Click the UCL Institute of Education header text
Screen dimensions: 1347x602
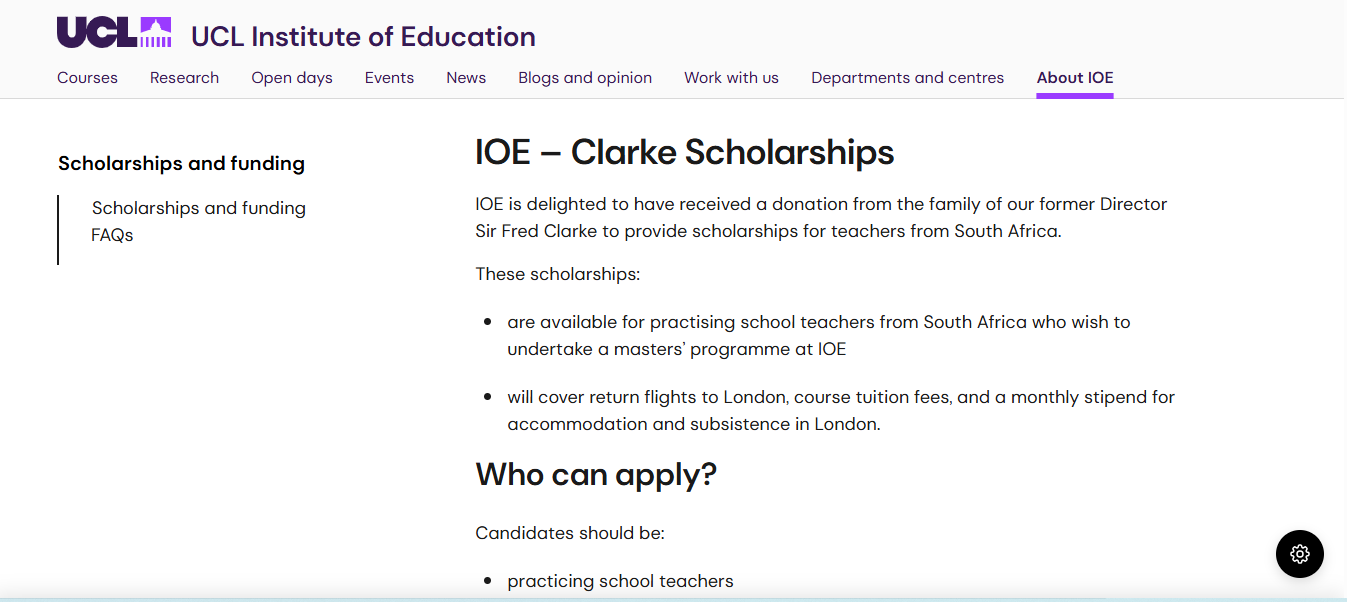click(x=362, y=36)
